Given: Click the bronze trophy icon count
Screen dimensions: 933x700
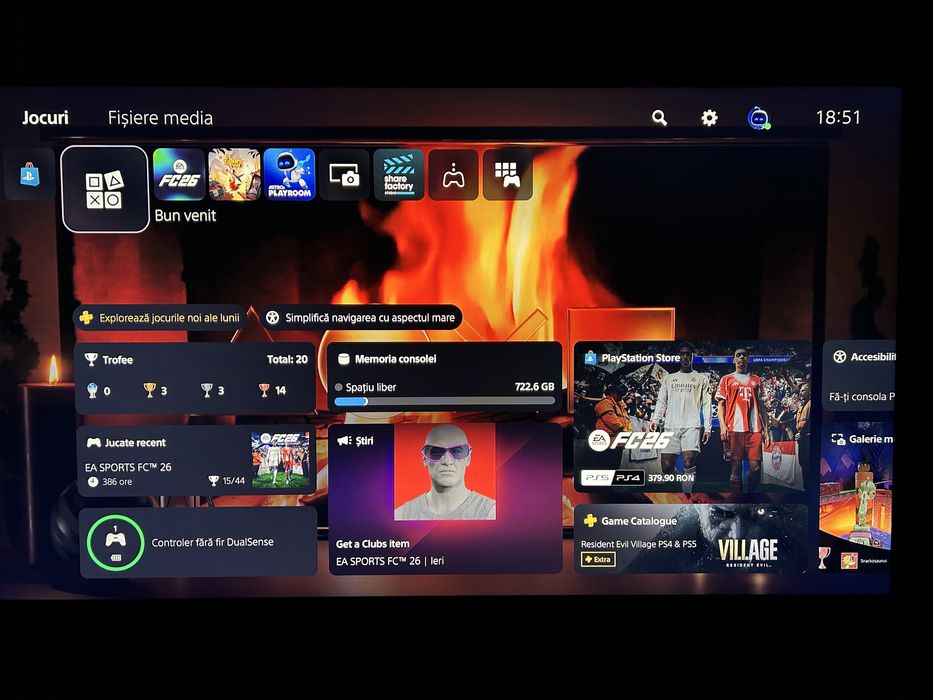Looking at the screenshot, I should (272, 390).
